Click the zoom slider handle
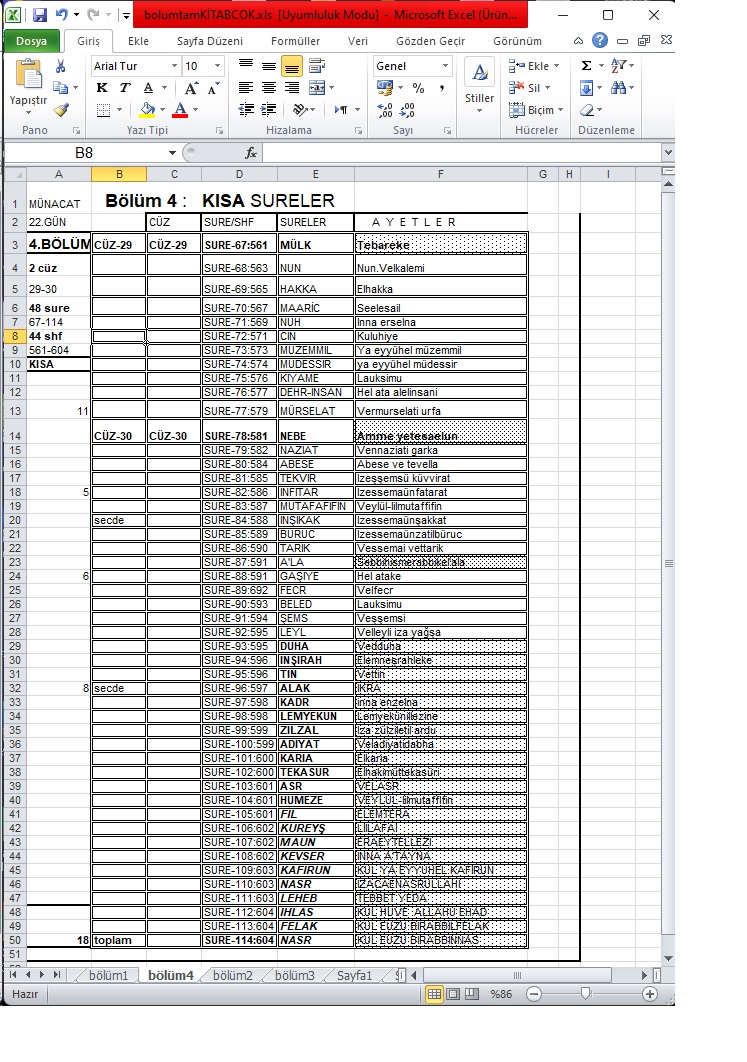747x1062 pixels. [586, 994]
